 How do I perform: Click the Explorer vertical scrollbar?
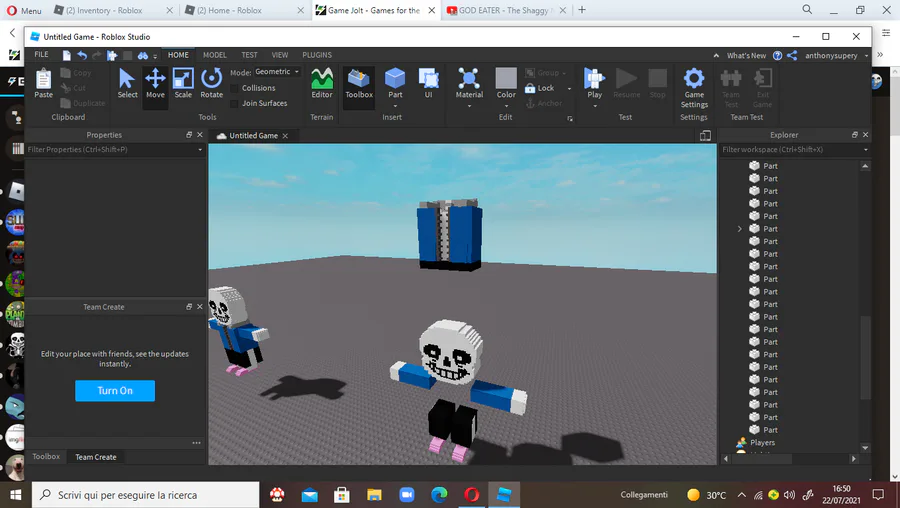[865, 356]
